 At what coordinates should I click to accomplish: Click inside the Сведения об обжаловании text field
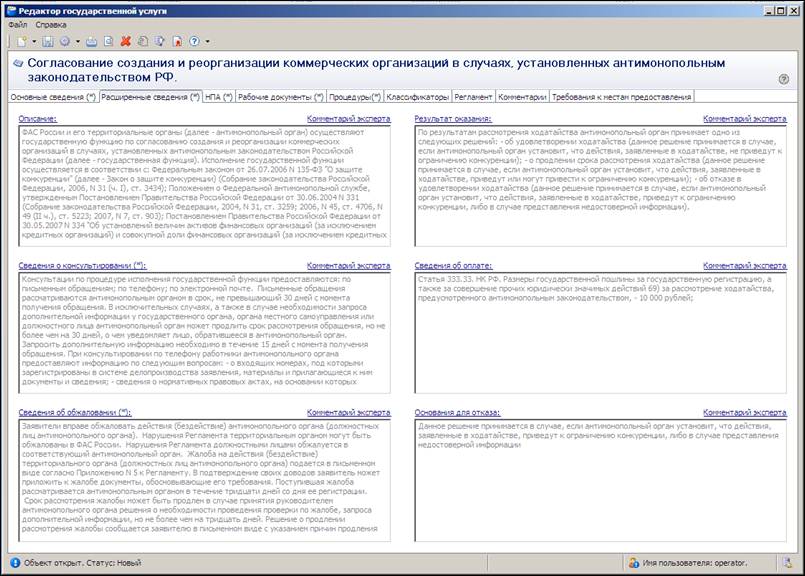click(x=204, y=480)
